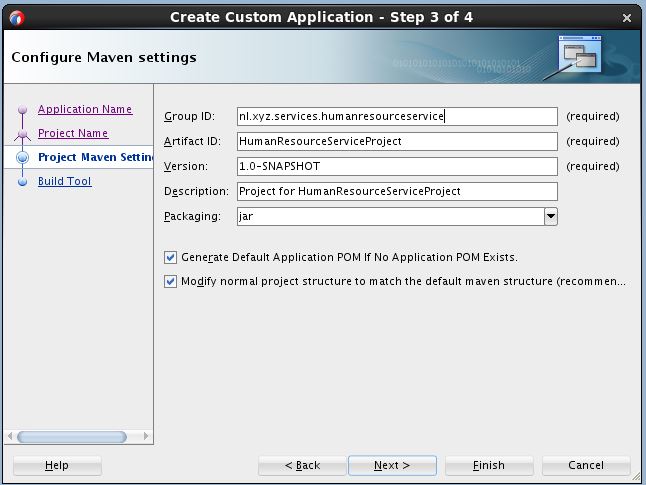Click the Oracle app icon in title bar
The image size is (646, 485).
[16, 17]
